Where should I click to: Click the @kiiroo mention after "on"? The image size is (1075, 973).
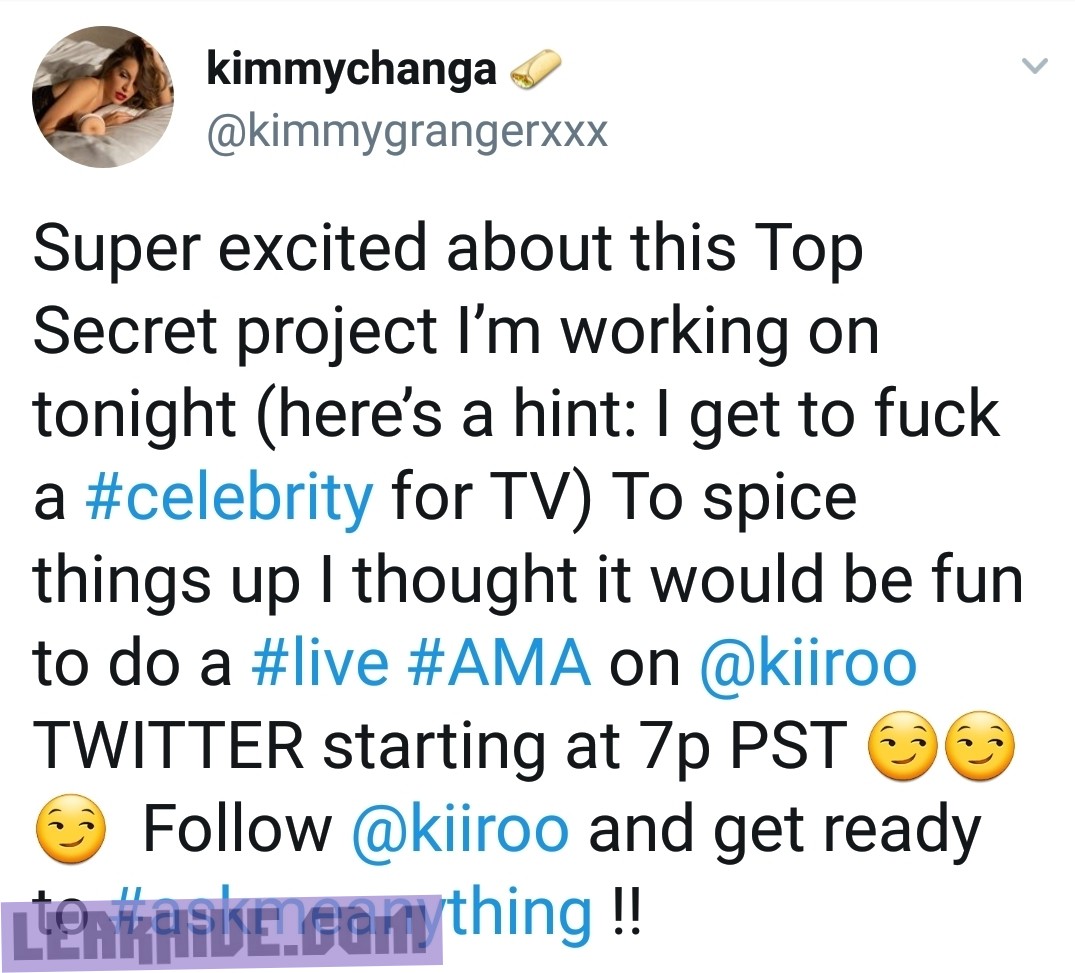point(807,664)
